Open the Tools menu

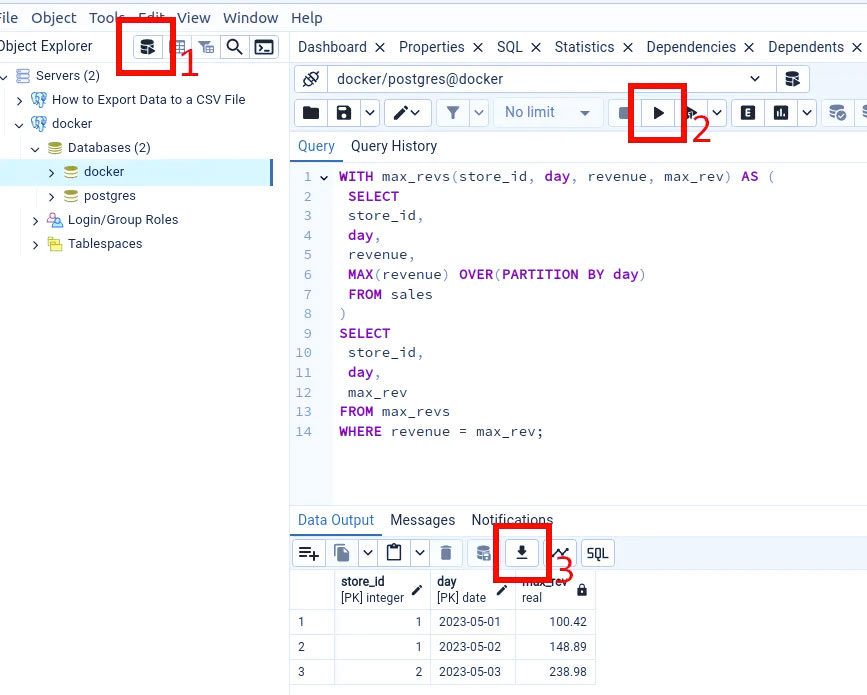click(x=105, y=17)
